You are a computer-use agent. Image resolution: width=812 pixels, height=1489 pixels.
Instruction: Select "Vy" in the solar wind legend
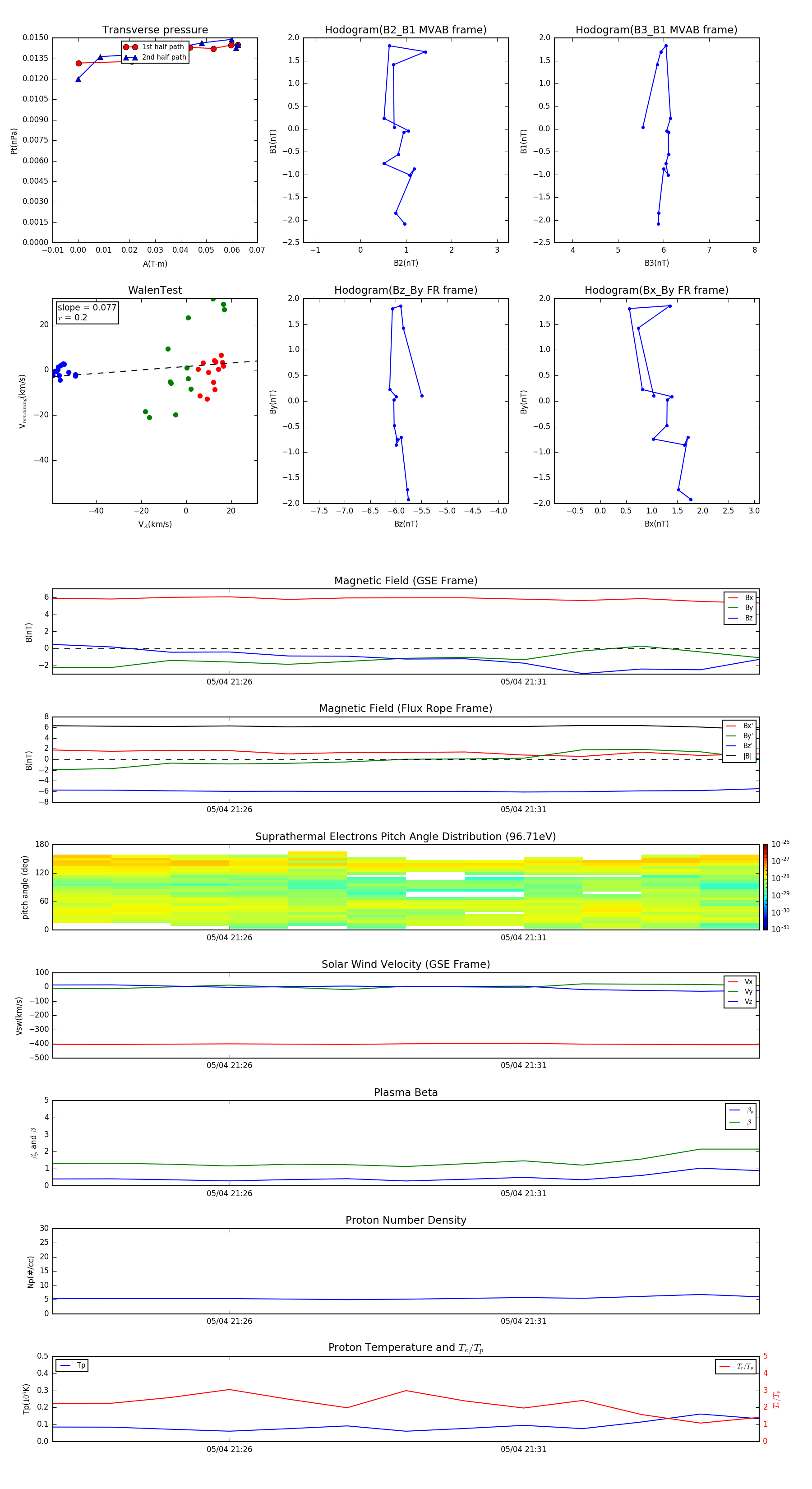(x=741, y=992)
